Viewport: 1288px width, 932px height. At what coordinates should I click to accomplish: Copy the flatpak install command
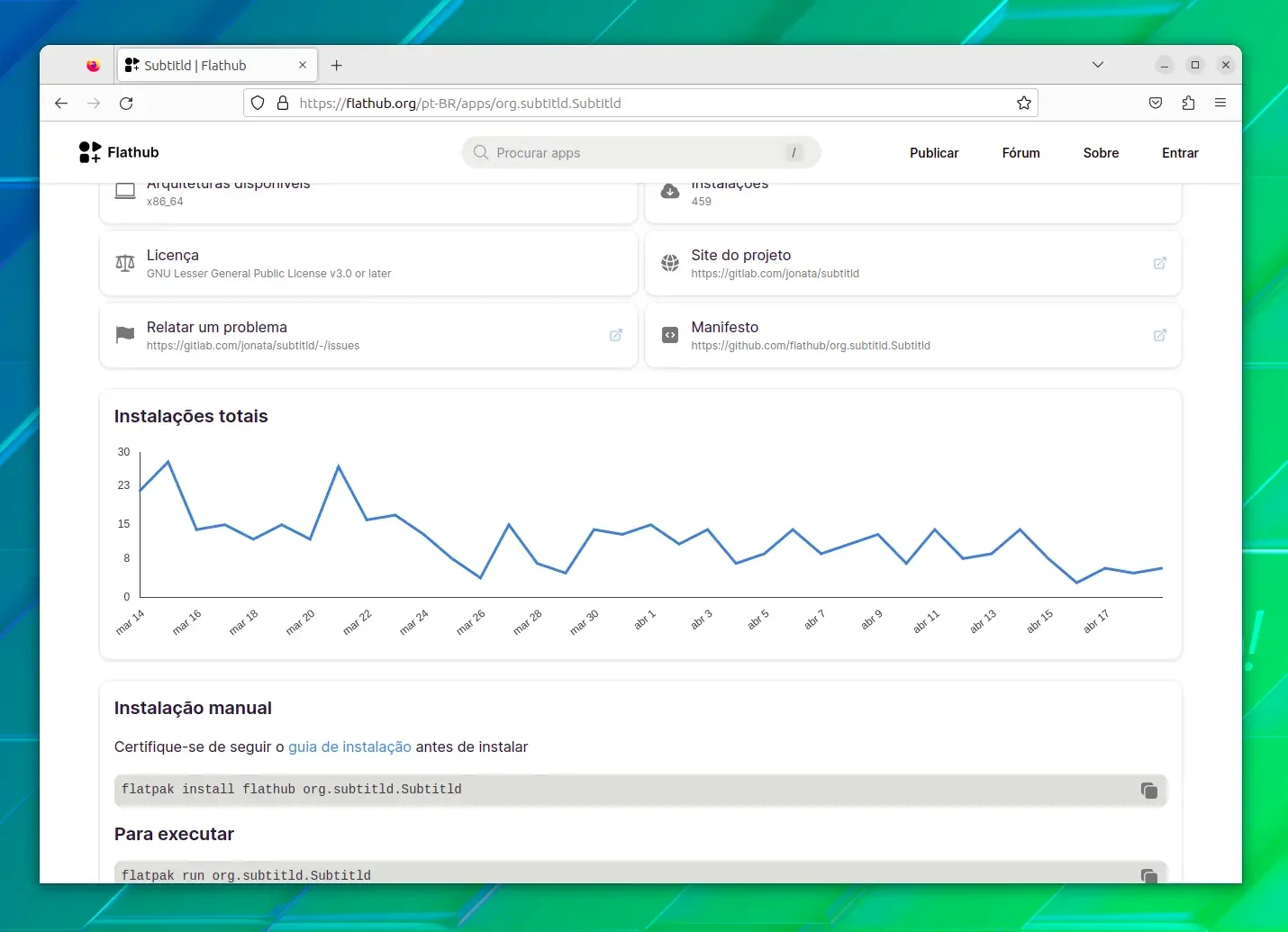[1149, 790]
